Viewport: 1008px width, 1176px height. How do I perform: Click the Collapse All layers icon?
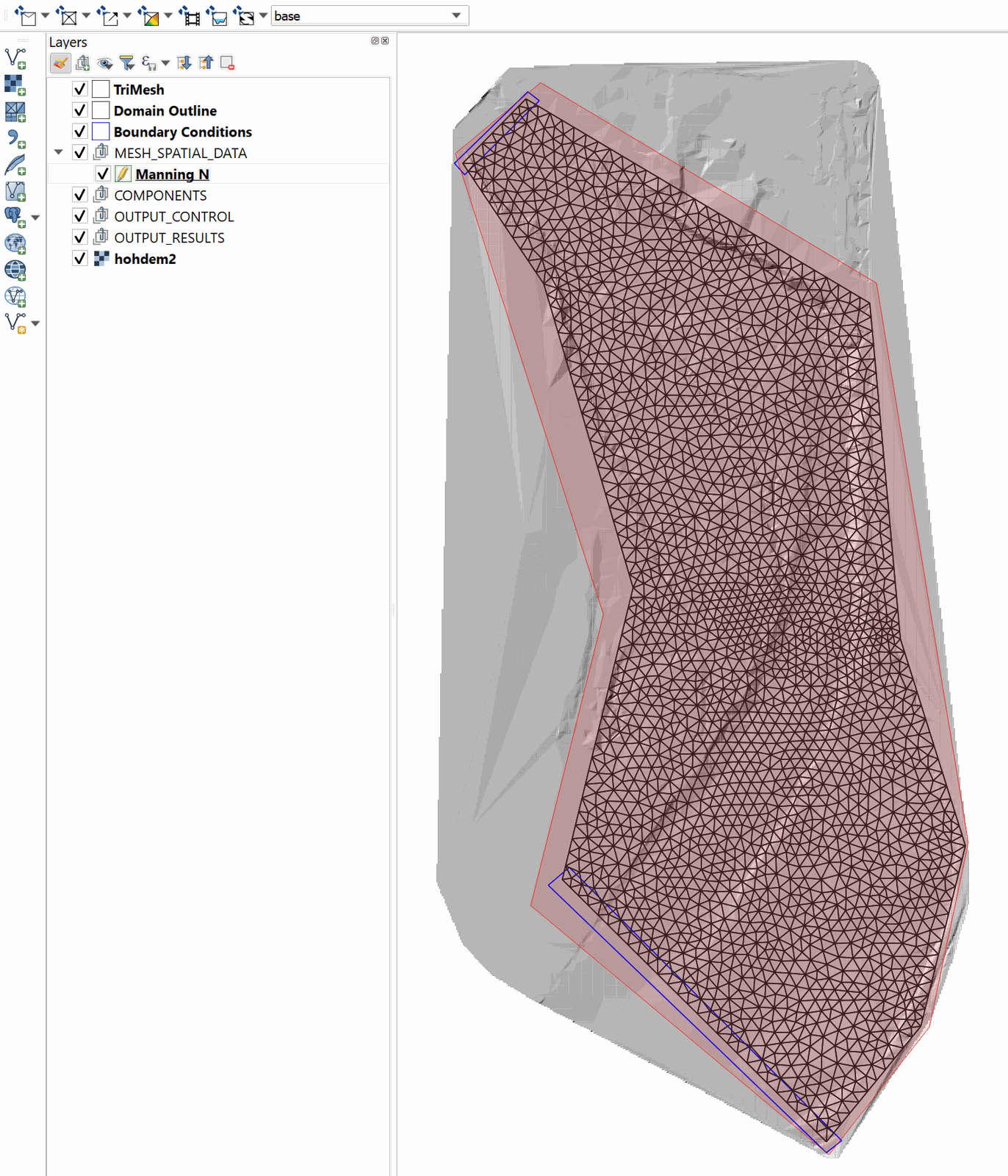(206, 63)
